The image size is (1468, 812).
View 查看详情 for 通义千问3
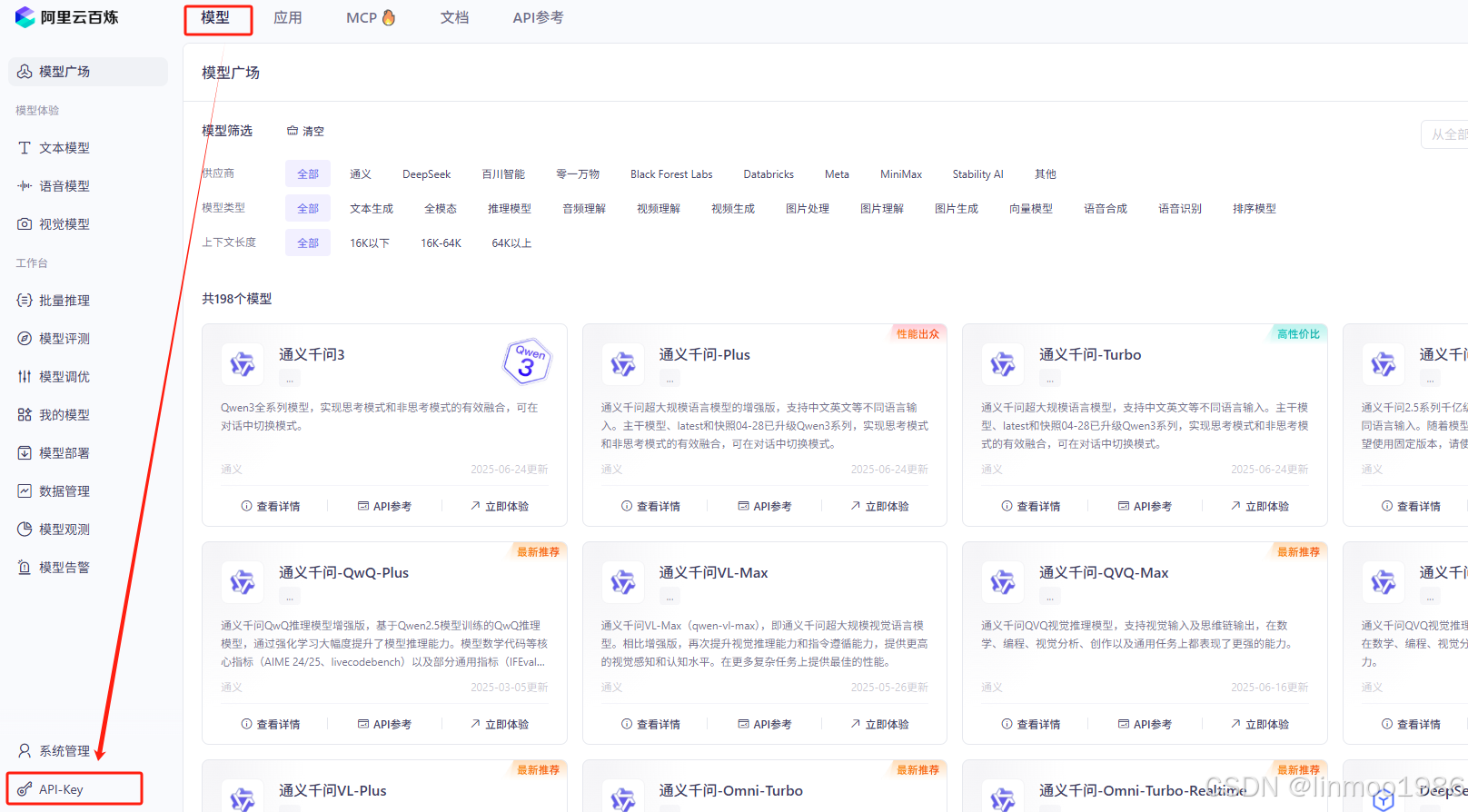point(271,506)
